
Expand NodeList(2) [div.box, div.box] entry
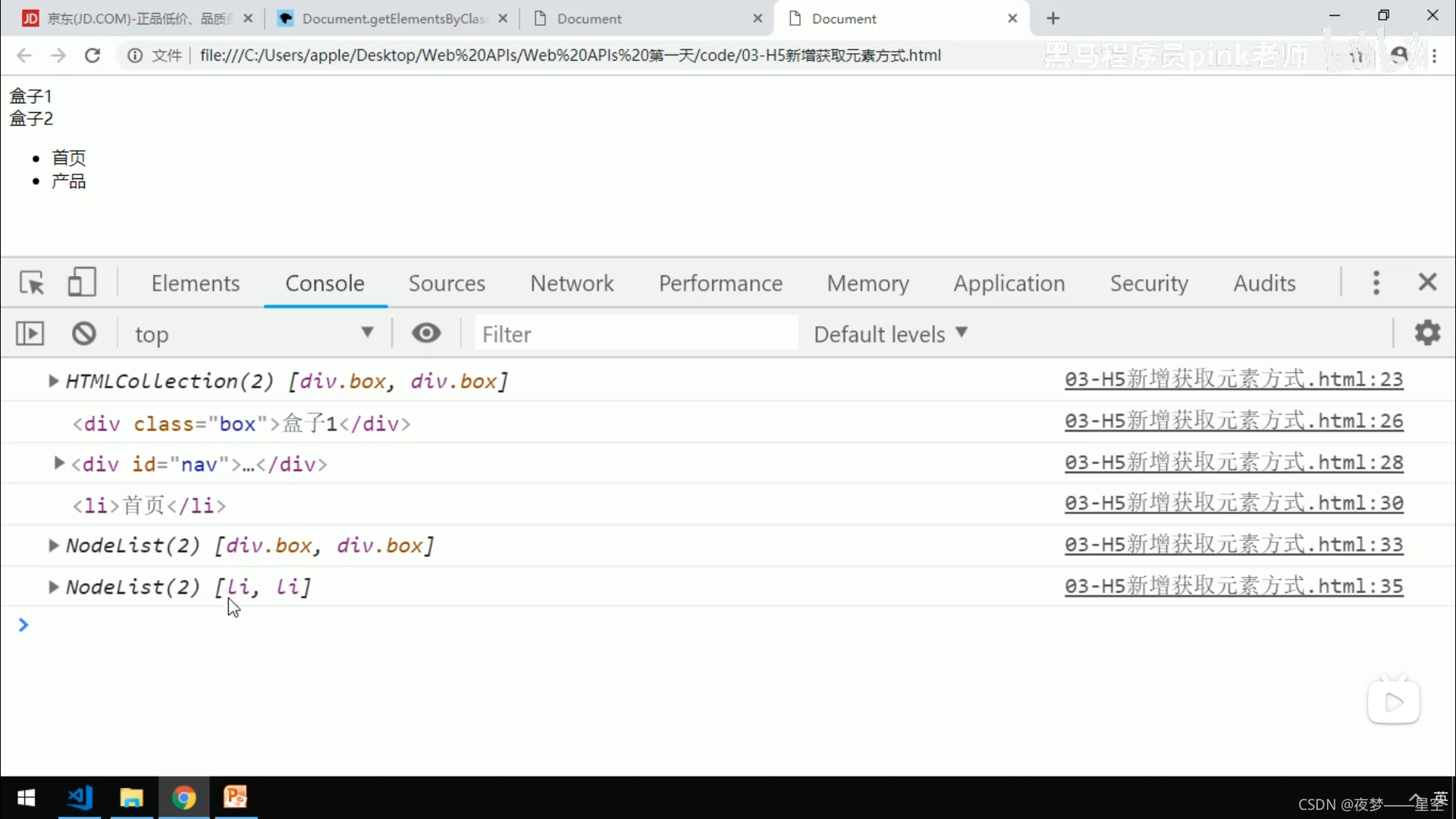[53, 545]
